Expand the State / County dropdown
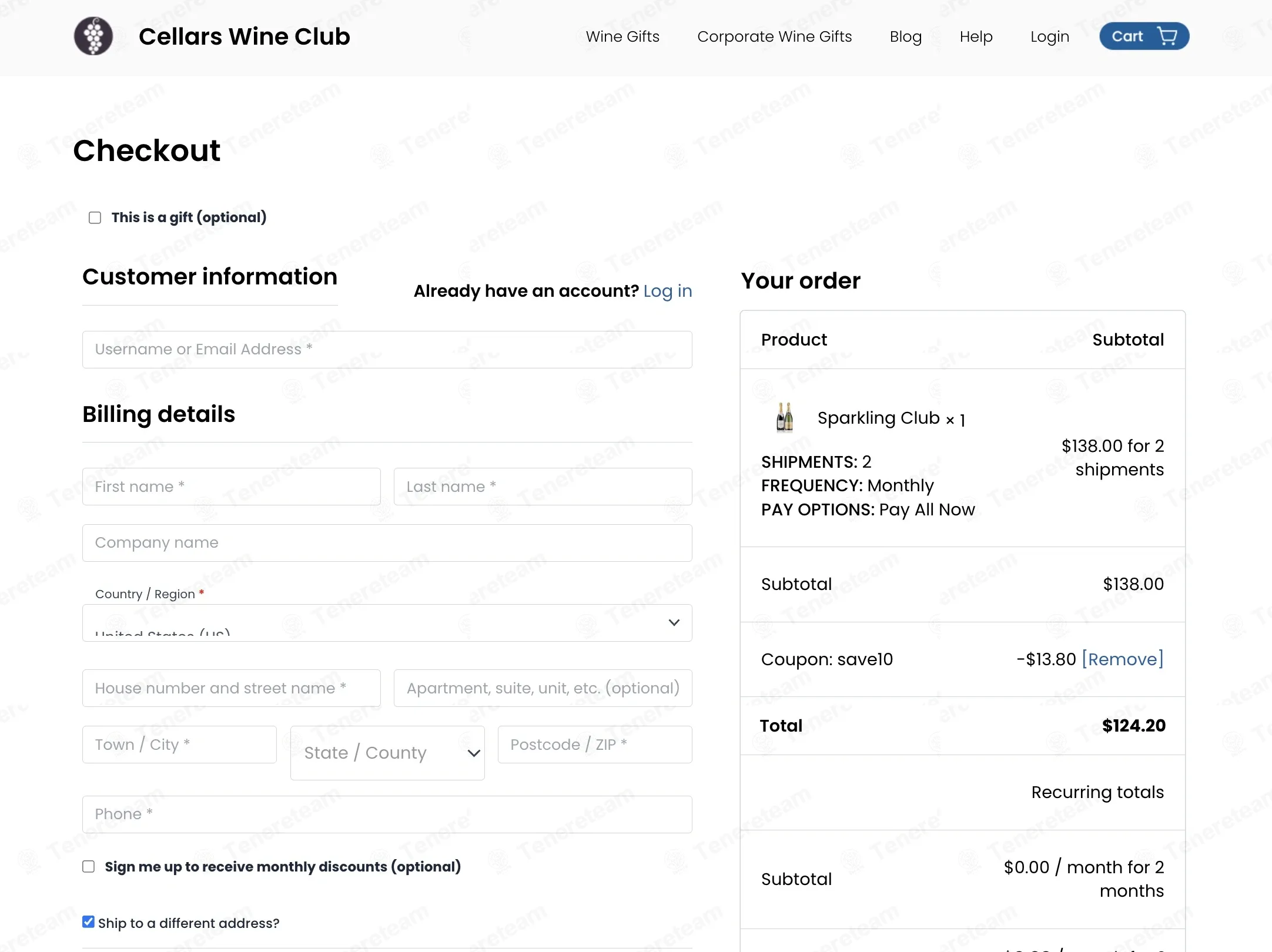This screenshot has width=1272, height=952. 387,753
